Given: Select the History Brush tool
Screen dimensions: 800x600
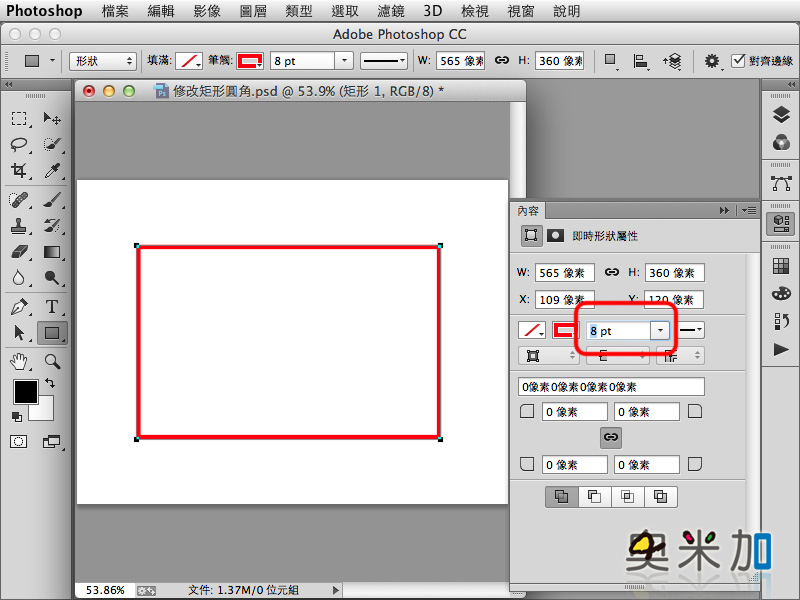Looking at the screenshot, I should (52, 226).
